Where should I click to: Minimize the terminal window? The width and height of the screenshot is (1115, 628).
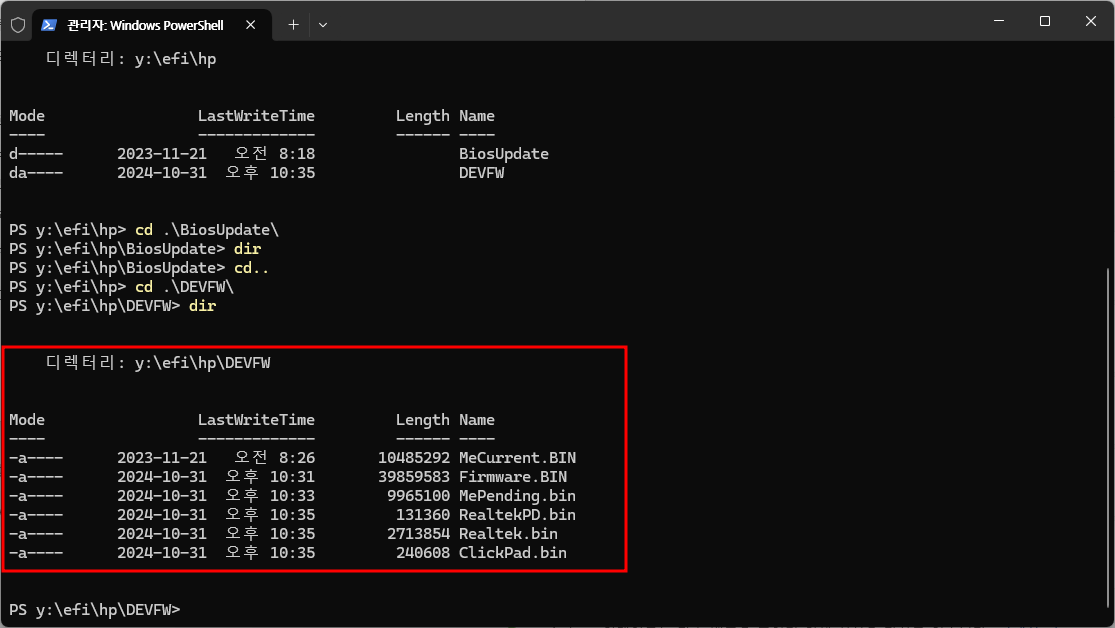(x=999, y=21)
